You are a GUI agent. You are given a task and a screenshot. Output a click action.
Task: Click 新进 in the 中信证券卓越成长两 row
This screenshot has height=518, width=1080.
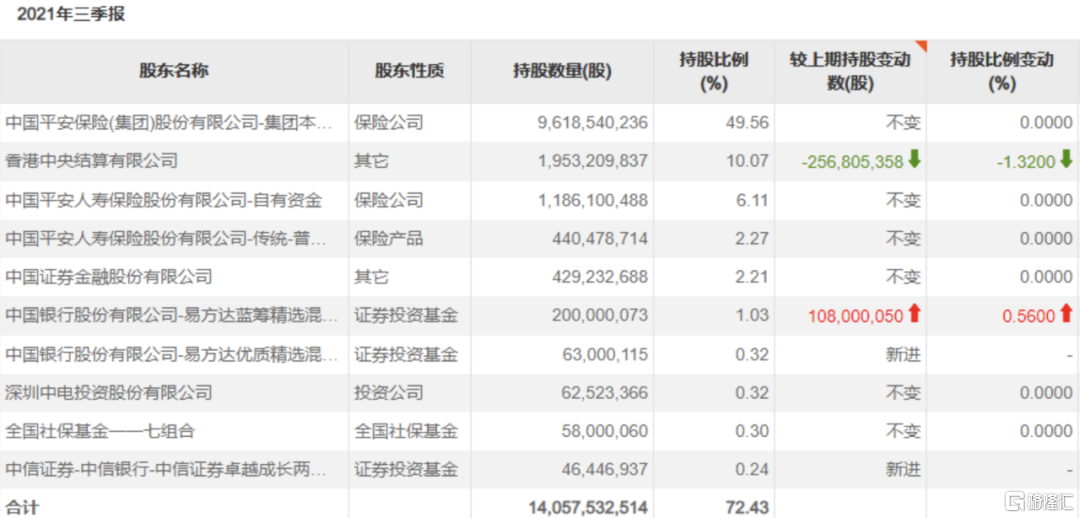903,470
